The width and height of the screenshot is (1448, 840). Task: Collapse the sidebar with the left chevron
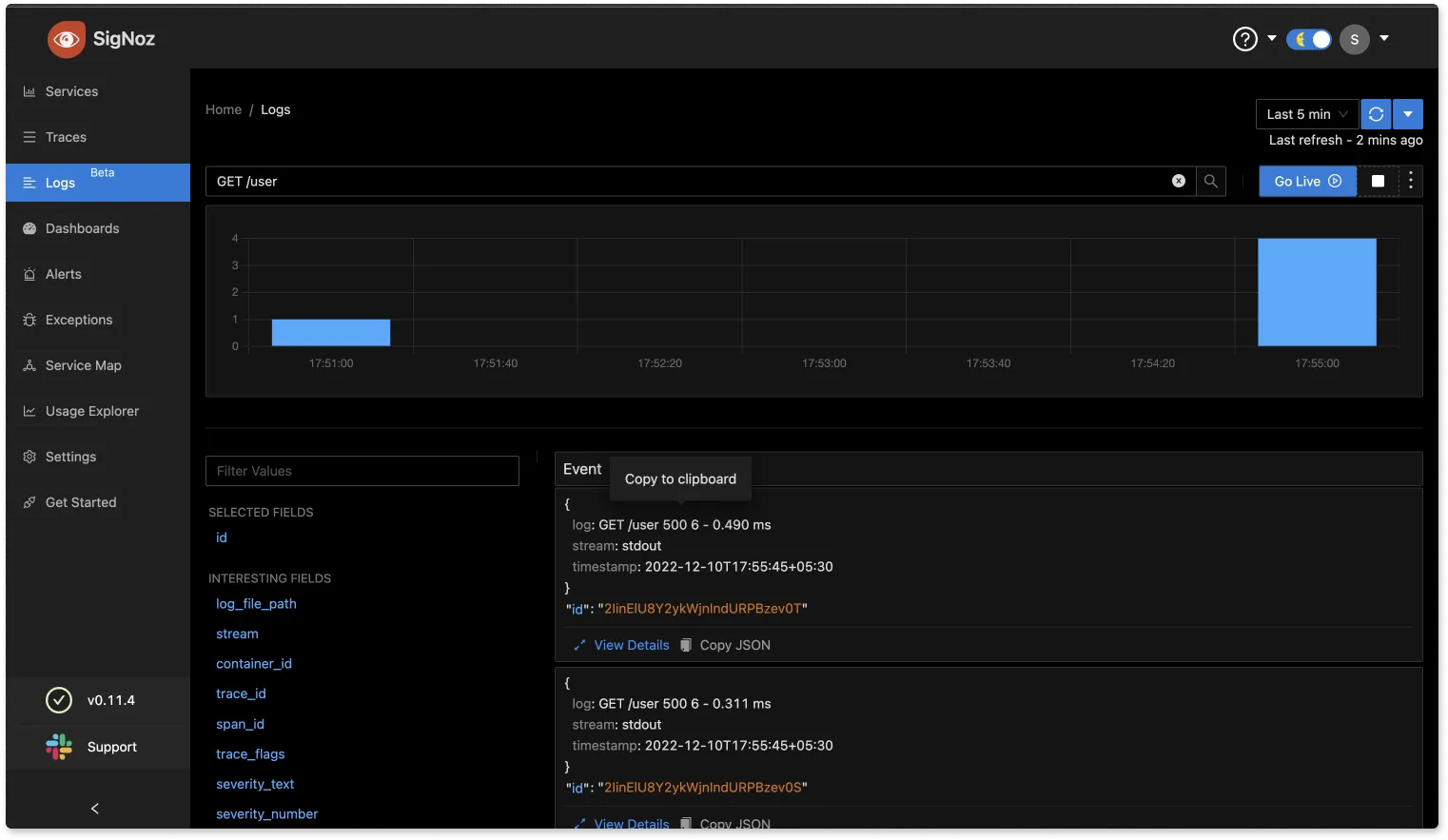tap(95, 809)
